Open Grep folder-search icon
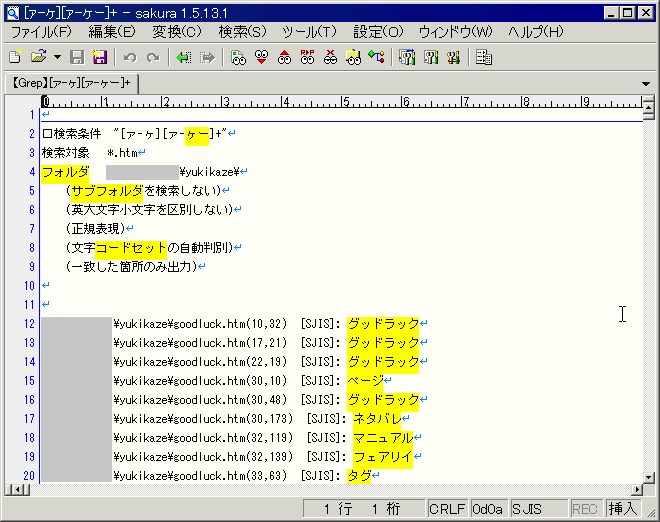Viewport: 660px width, 522px height. [x=353, y=57]
